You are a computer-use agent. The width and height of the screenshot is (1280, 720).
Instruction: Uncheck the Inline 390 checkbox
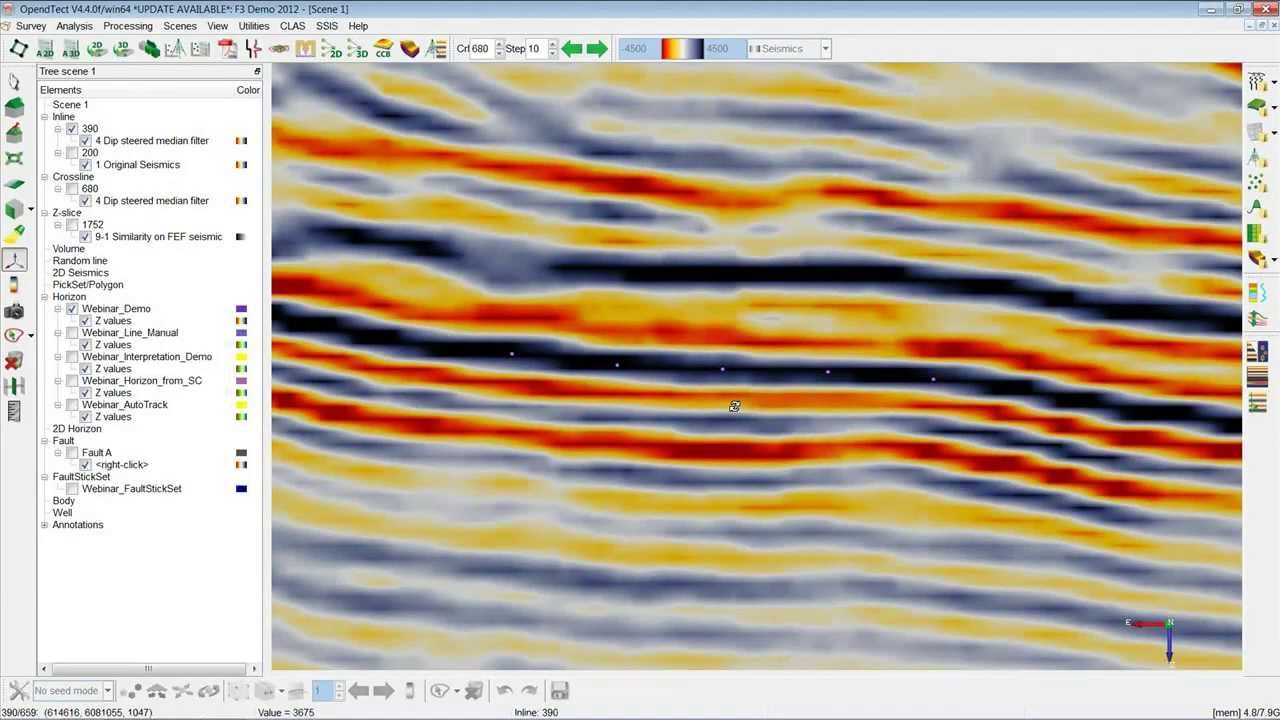[x=72, y=129]
